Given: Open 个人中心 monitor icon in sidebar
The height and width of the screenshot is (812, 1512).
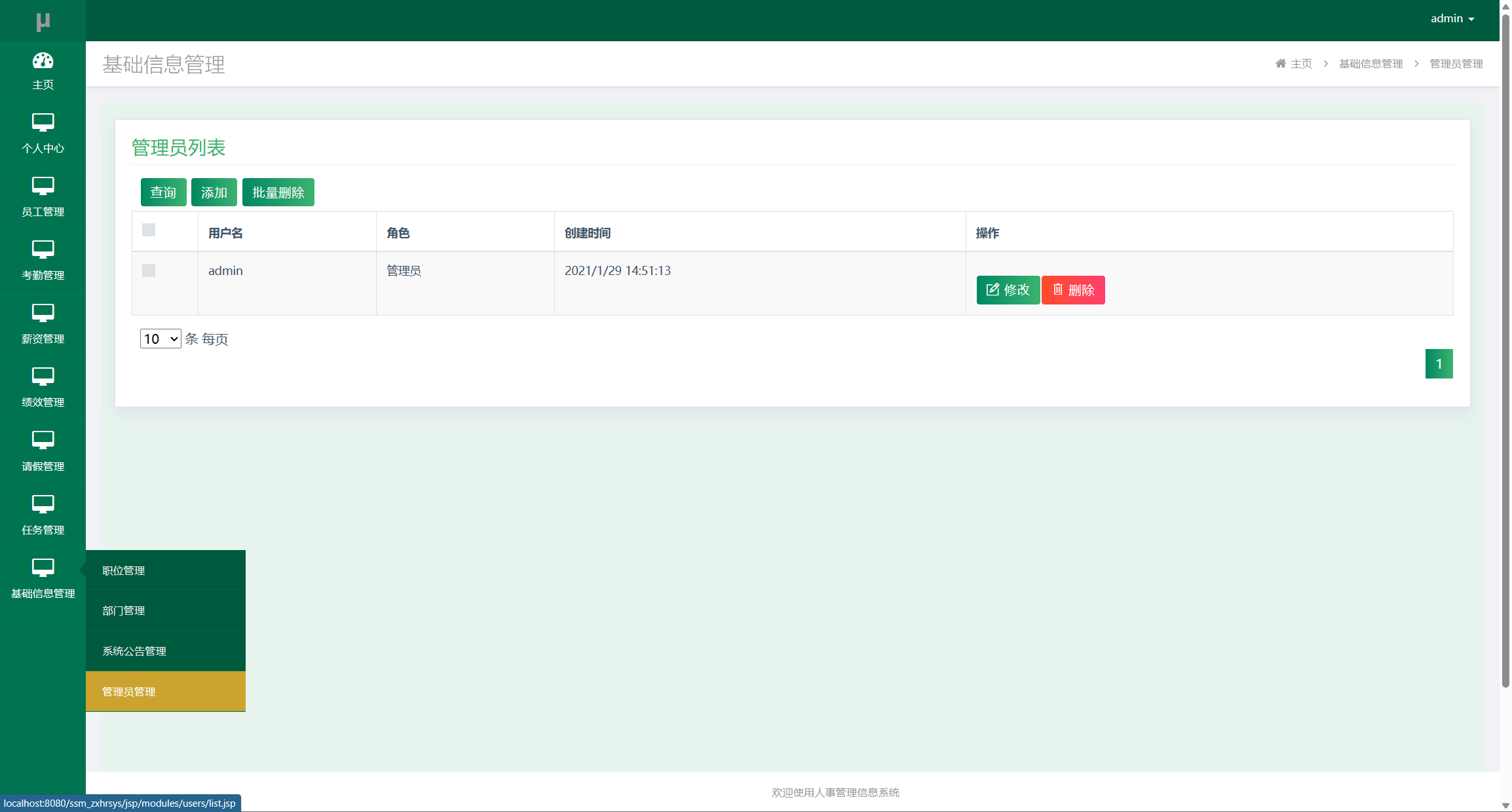Looking at the screenshot, I should pos(43,122).
